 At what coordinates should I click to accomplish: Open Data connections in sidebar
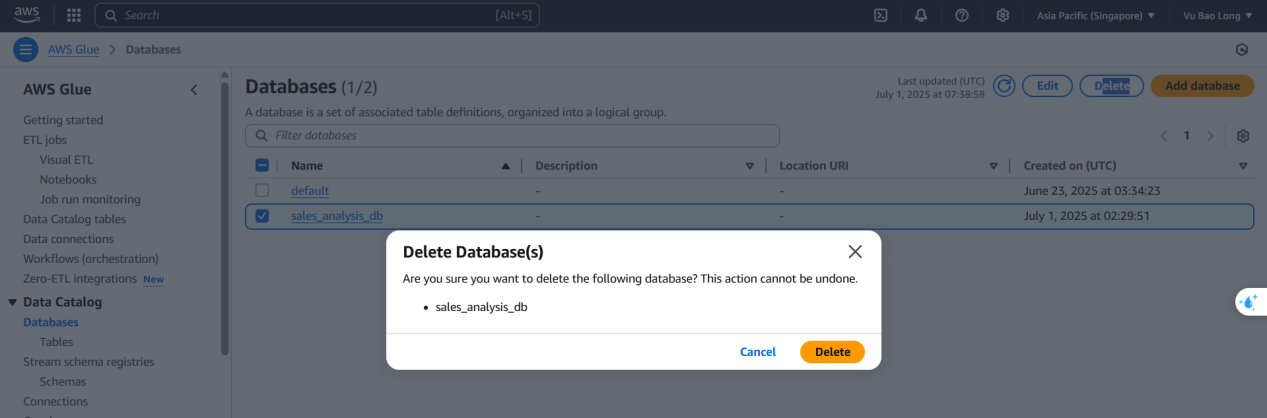click(x=68, y=239)
